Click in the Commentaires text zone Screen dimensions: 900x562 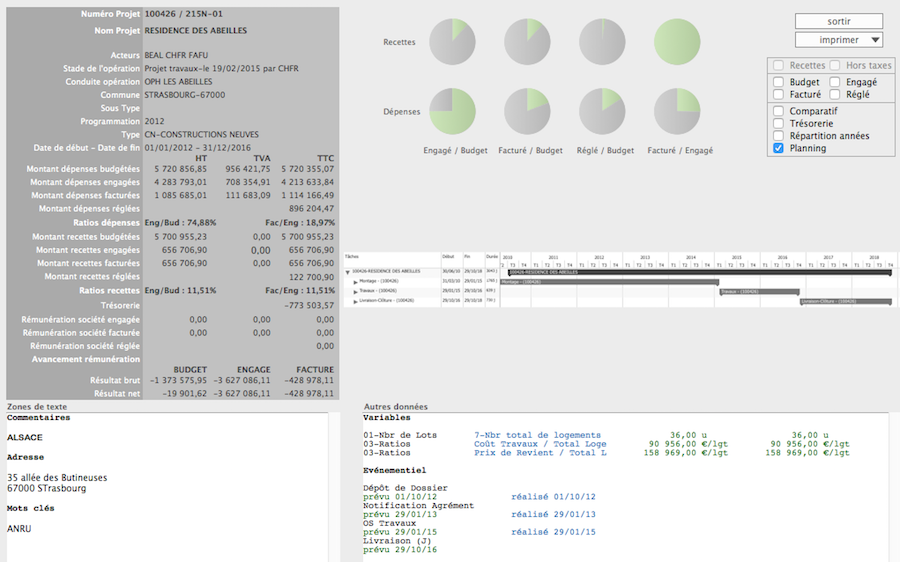coord(167,487)
